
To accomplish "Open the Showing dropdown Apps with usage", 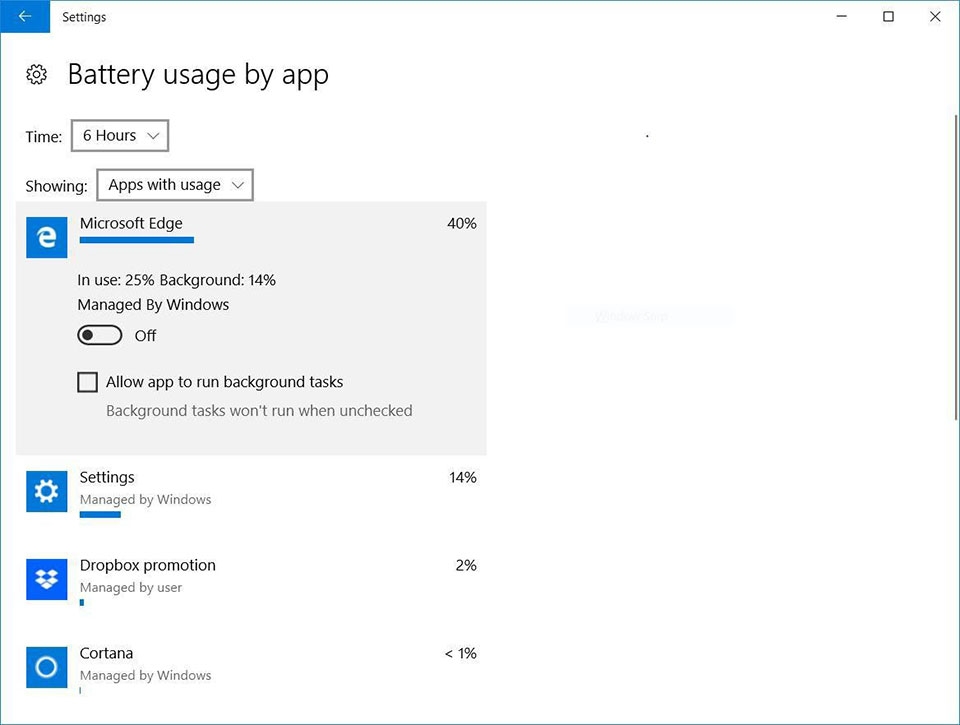I will (175, 185).
